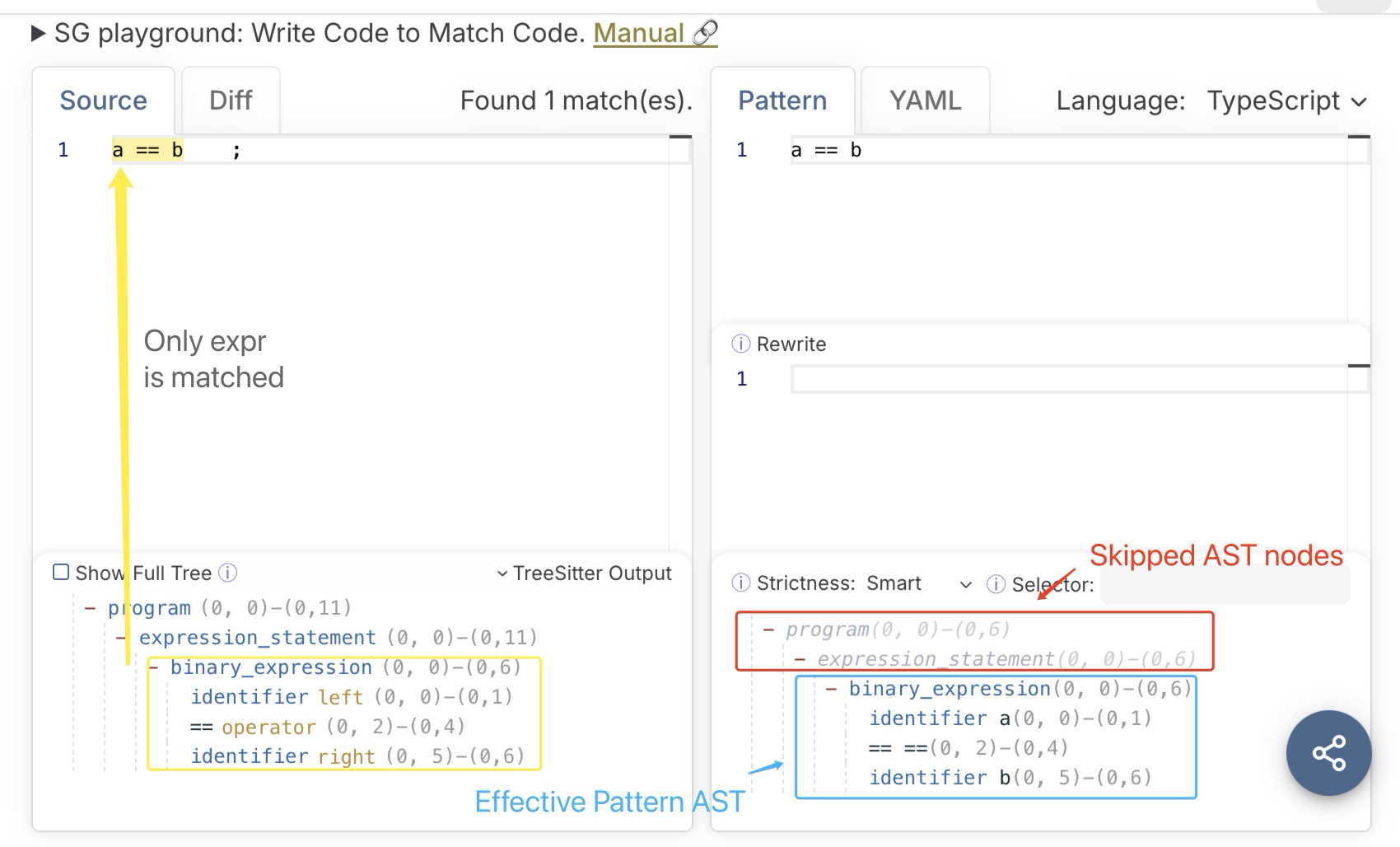This screenshot has height=847, width=1400.
Task: Open the Manual link
Action: coord(638,33)
